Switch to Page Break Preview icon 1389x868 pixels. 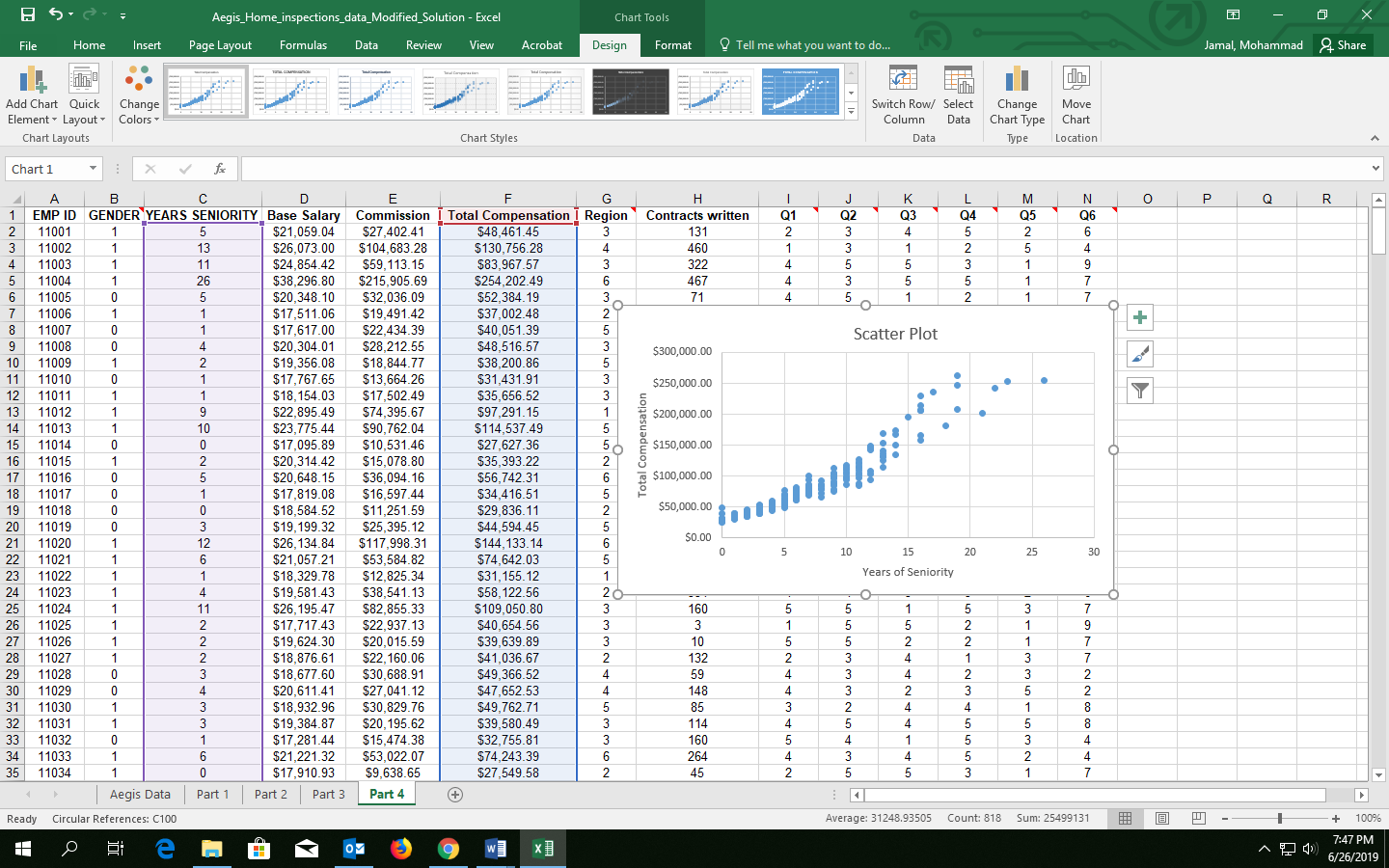(x=1199, y=818)
